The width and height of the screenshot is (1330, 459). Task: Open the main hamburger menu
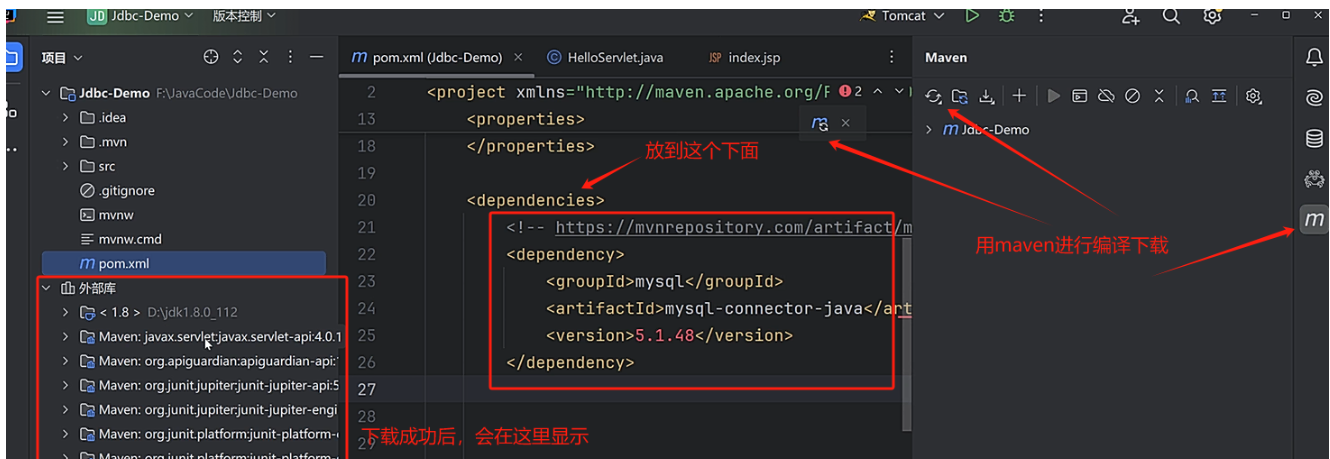point(55,17)
